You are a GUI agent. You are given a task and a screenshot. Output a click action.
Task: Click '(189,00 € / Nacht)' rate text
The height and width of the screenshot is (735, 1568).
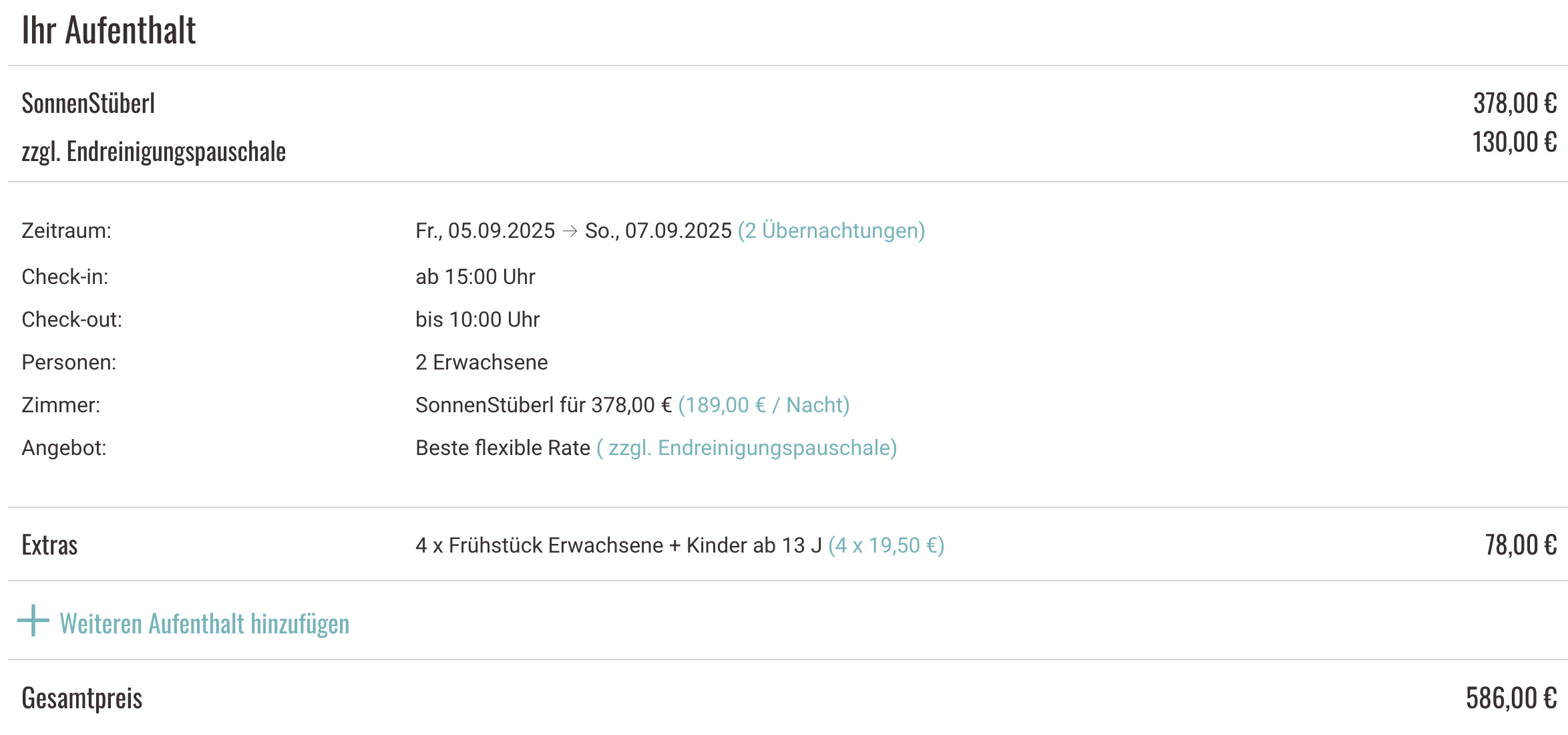coord(764,405)
